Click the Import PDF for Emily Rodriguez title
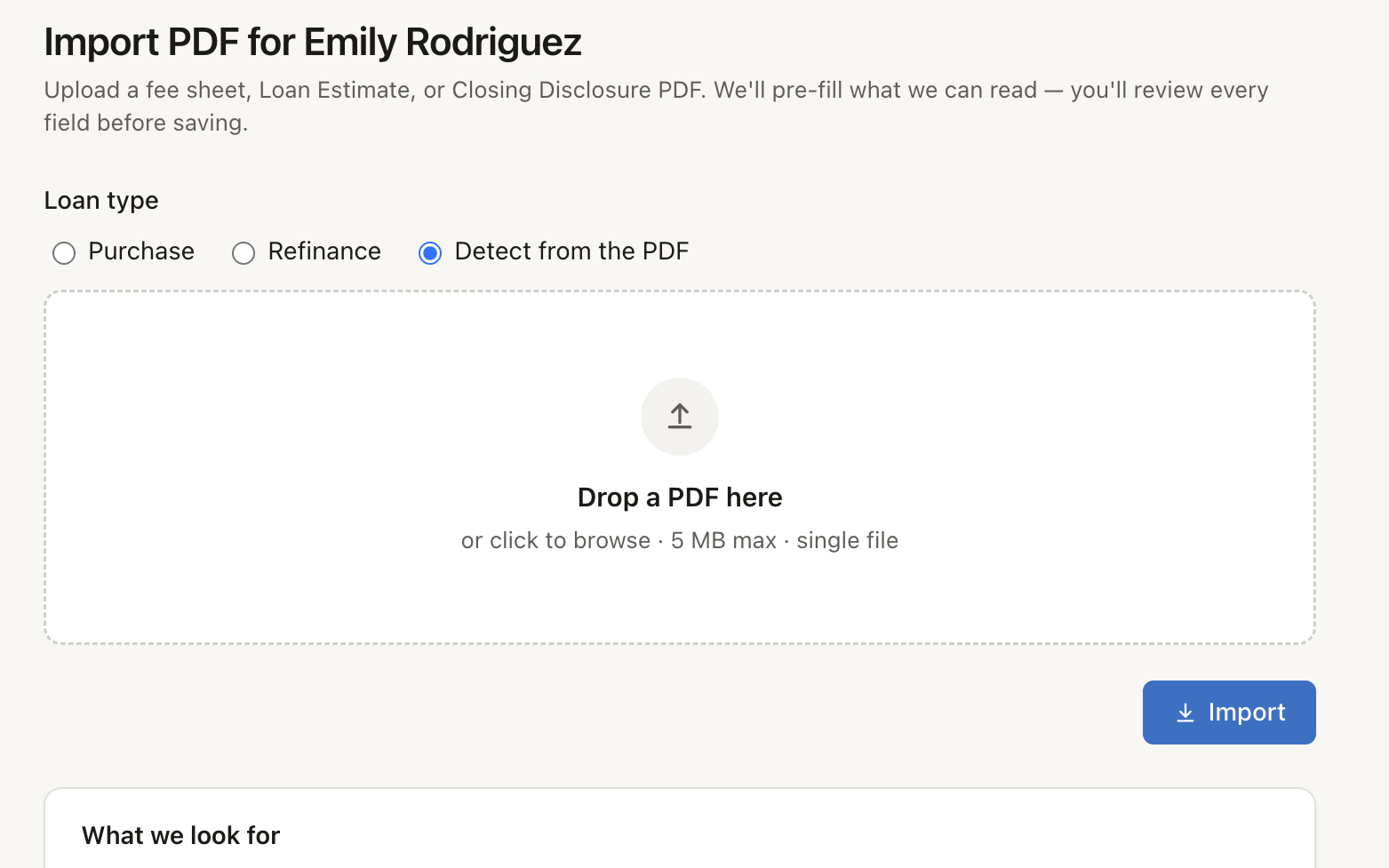Viewport: 1389px width, 868px height. (313, 42)
